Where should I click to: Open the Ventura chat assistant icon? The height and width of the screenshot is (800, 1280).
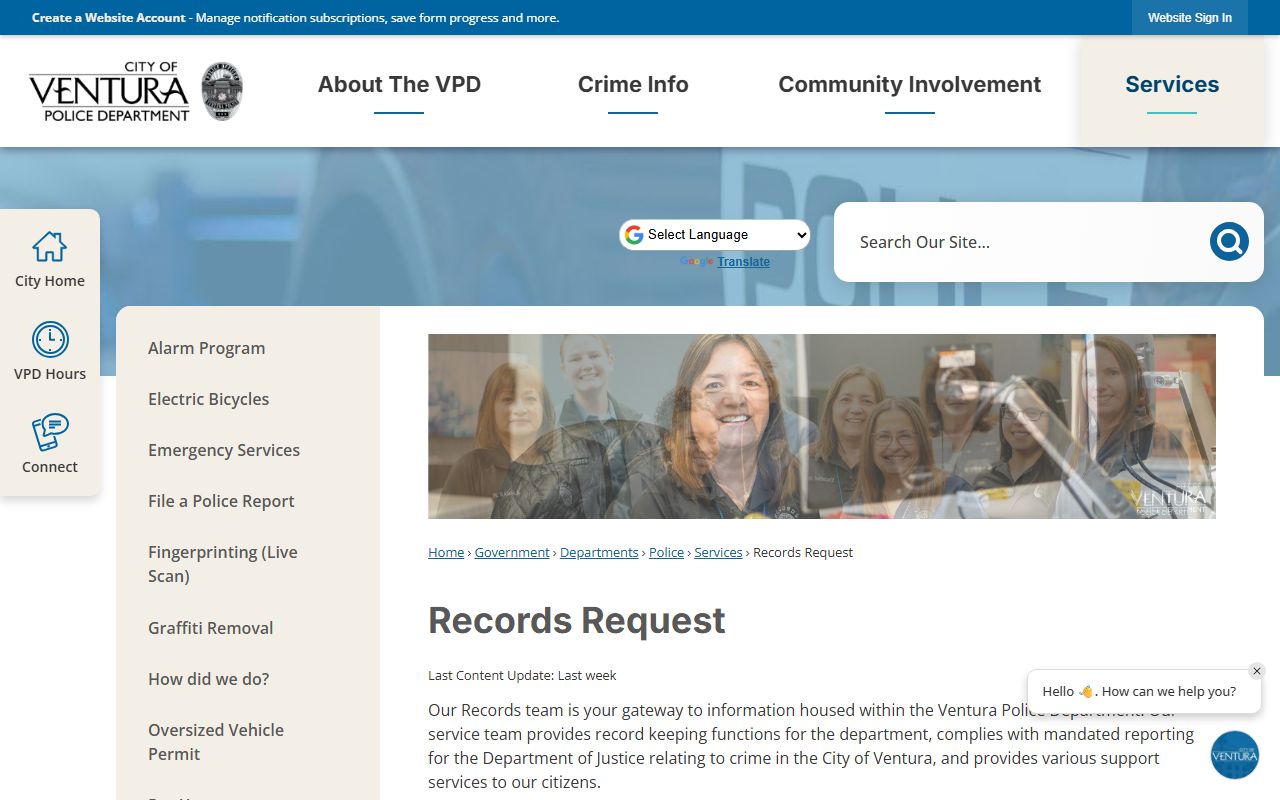pyautogui.click(x=1234, y=755)
